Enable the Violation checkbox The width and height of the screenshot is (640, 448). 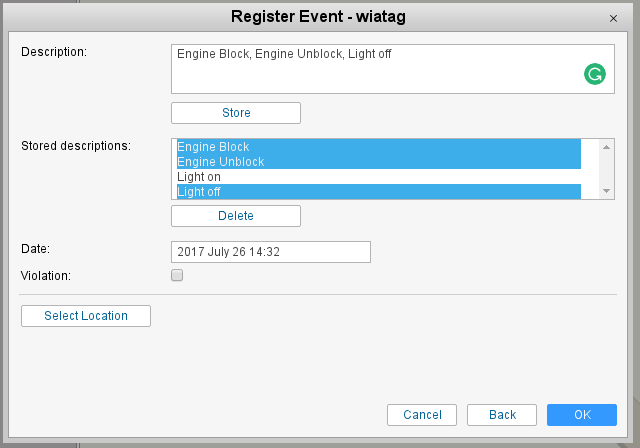[177, 275]
